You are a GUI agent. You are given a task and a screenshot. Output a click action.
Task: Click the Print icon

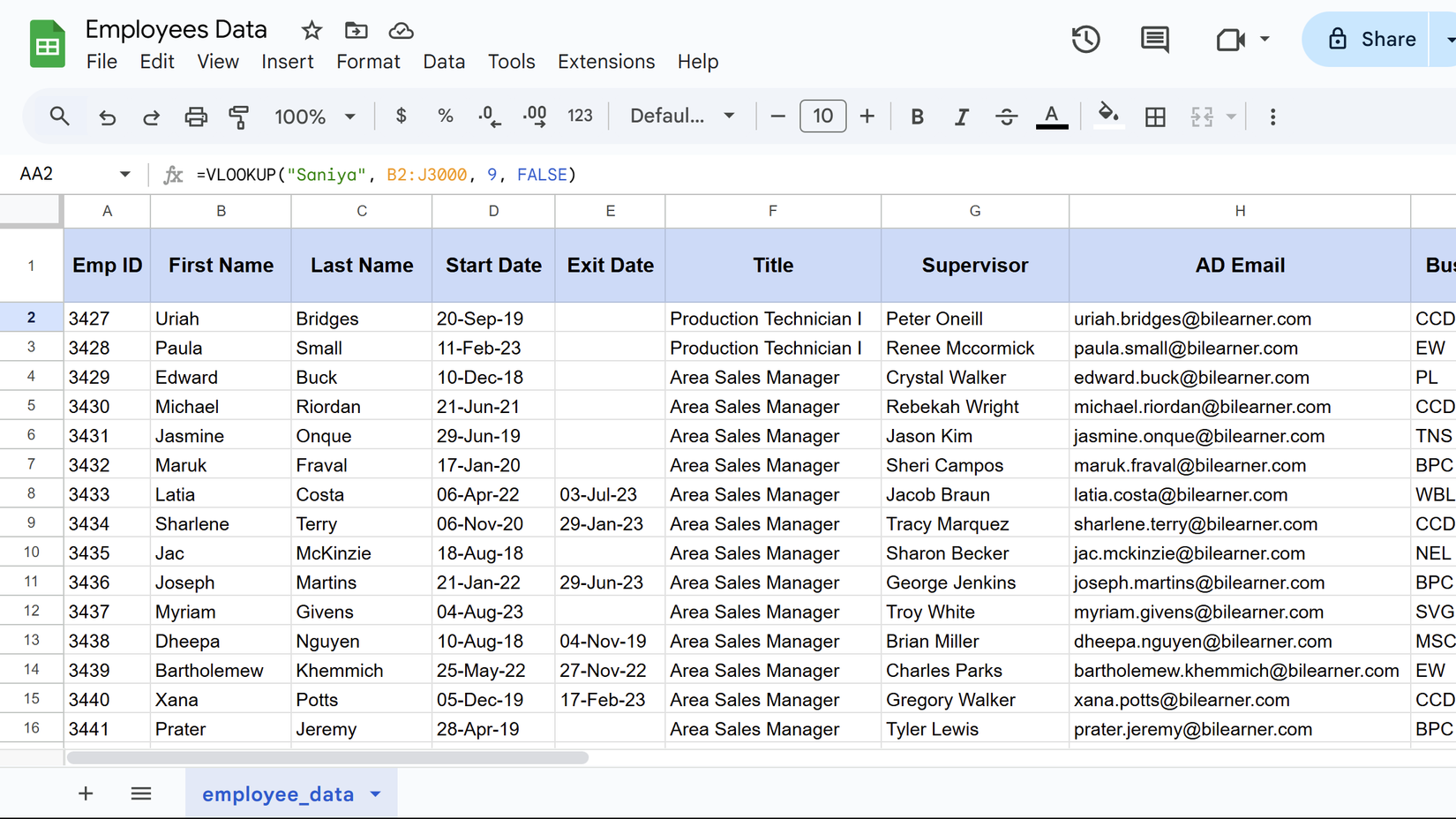pos(195,116)
